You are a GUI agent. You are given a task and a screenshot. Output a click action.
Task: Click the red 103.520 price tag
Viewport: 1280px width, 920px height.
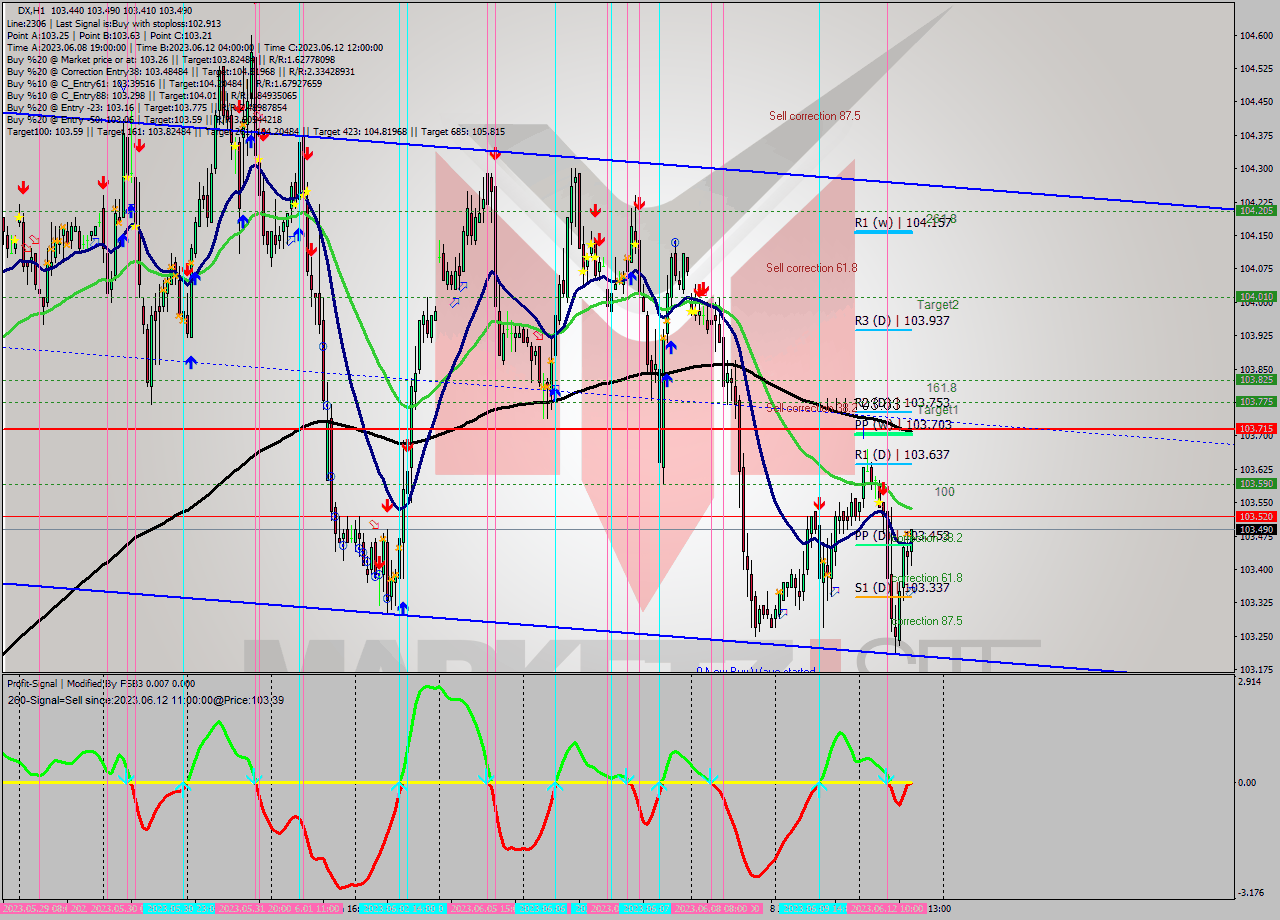click(x=1256, y=516)
